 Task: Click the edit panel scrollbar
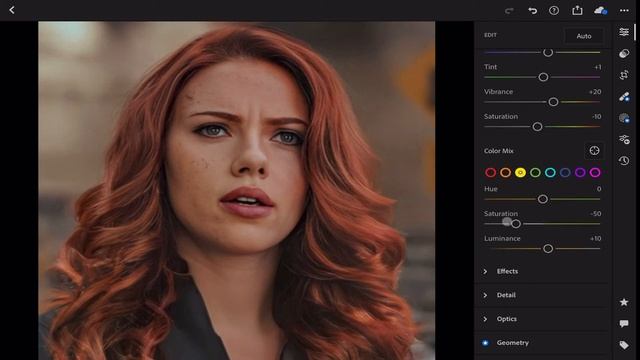[635, 32]
